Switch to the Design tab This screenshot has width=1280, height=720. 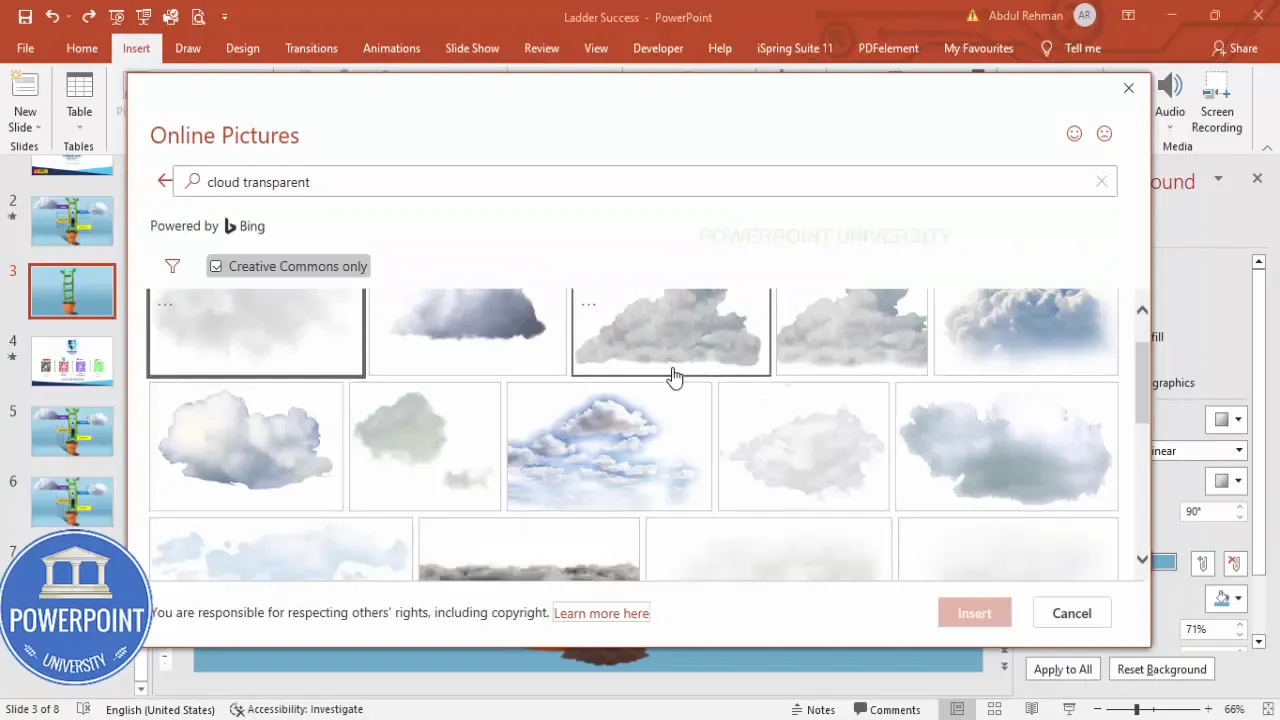point(243,48)
